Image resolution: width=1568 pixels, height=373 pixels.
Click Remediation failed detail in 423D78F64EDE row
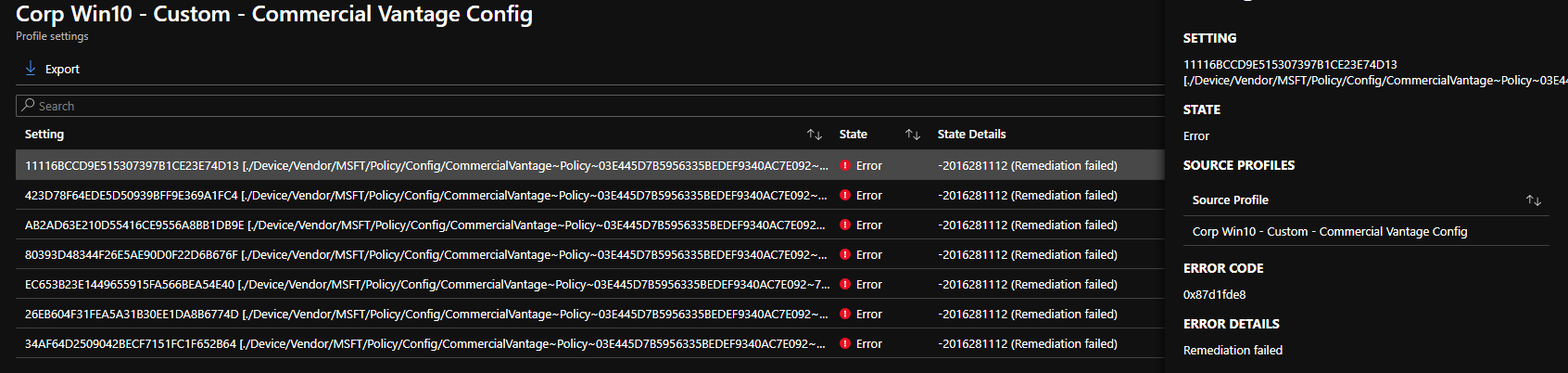pos(1028,196)
